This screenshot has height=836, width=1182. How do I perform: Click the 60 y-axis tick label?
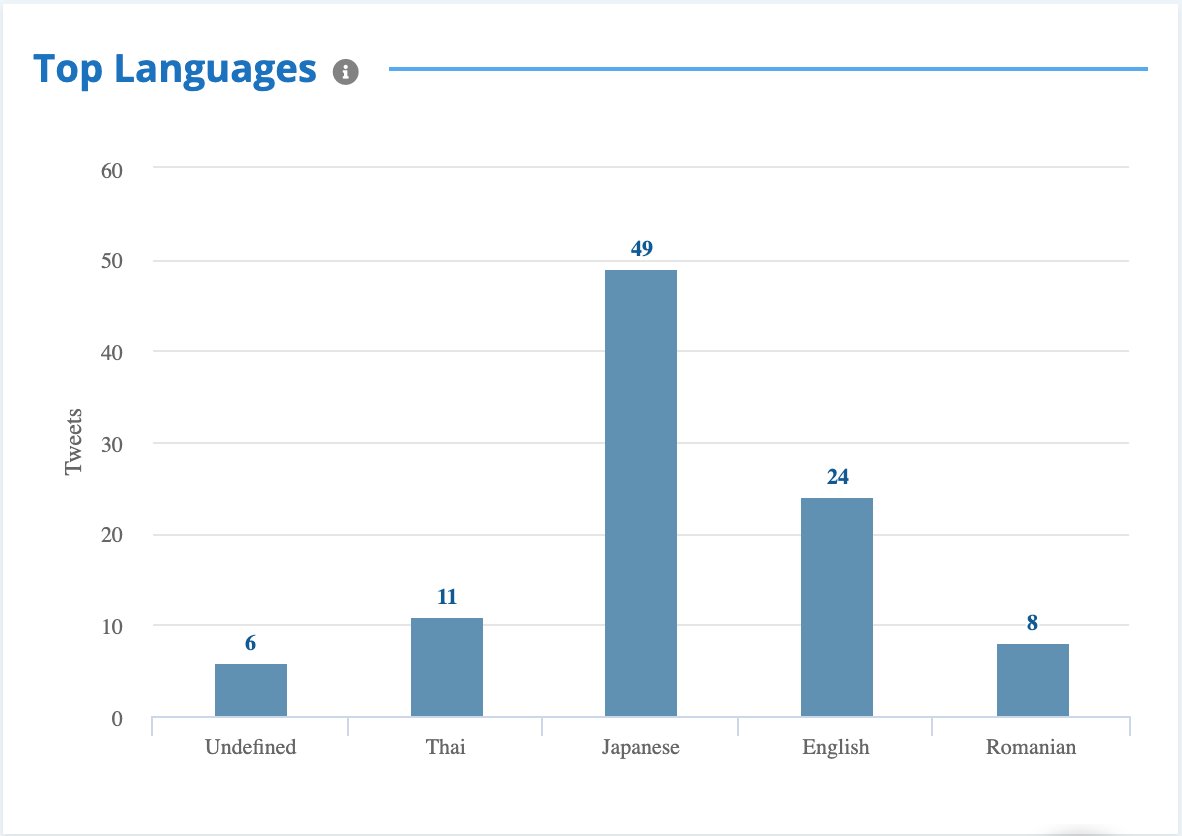(112, 171)
